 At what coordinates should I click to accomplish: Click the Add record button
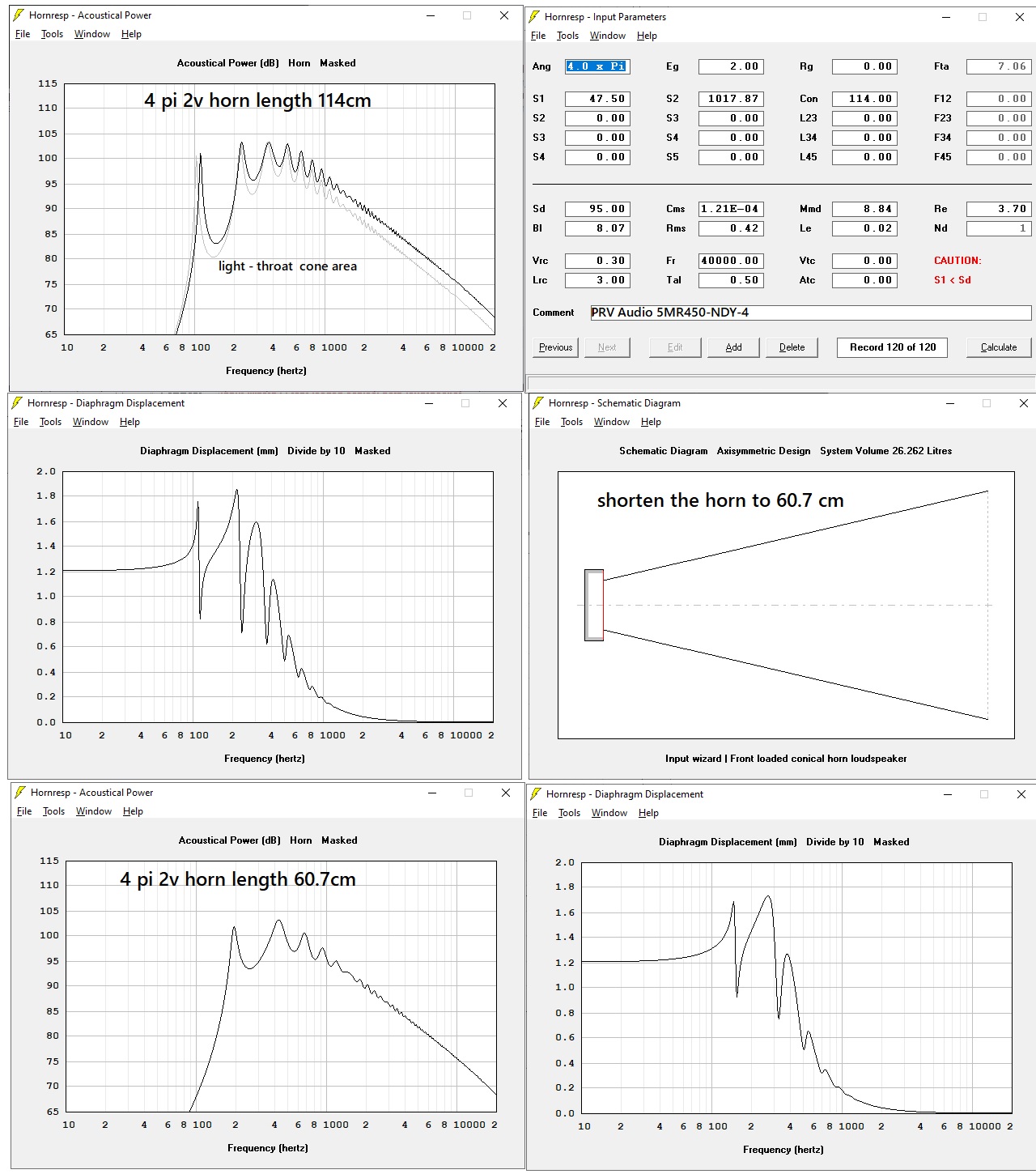pos(733,347)
